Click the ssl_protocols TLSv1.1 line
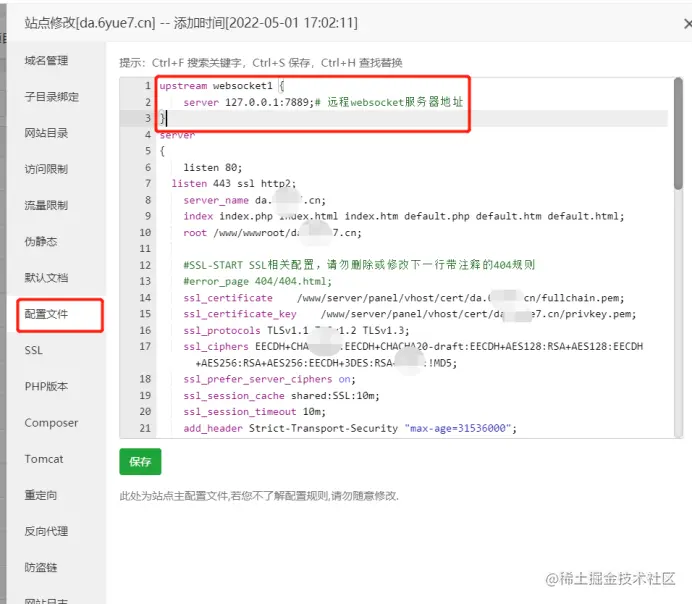The height and width of the screenshot is (604, 693). pos(296,330)
